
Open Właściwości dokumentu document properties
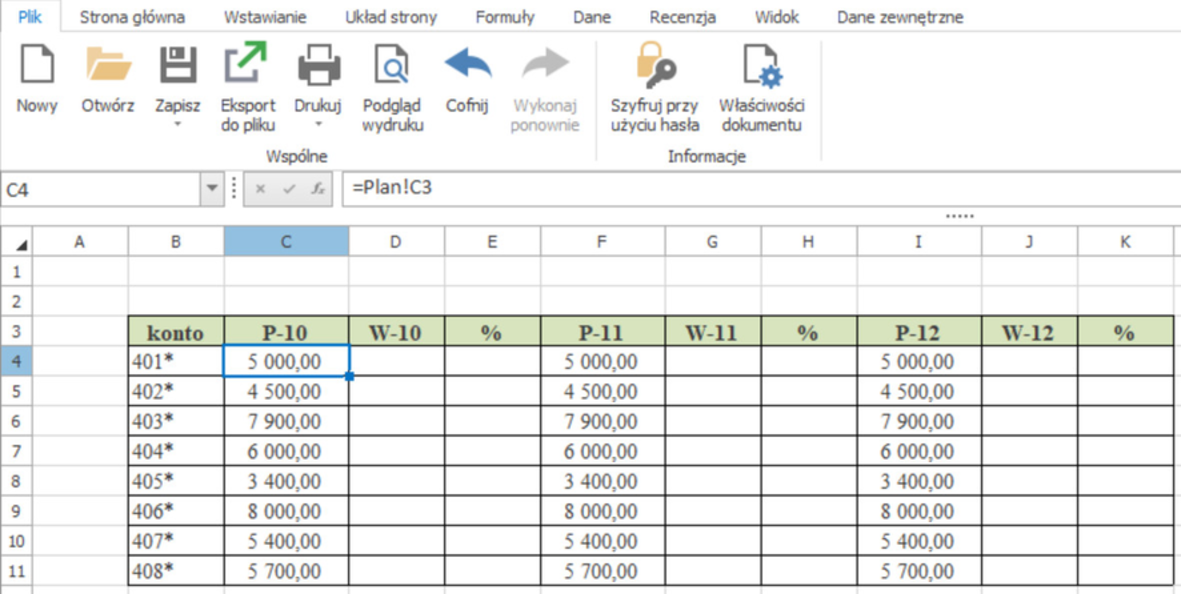[761, 65]
